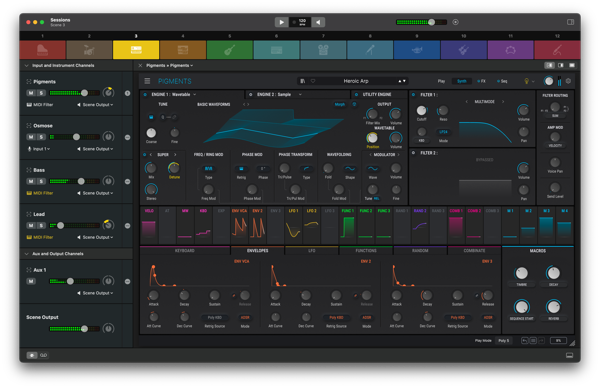Open Pigments channel Scene Output dropdown

pyautogui.click(x=96, y=104)
